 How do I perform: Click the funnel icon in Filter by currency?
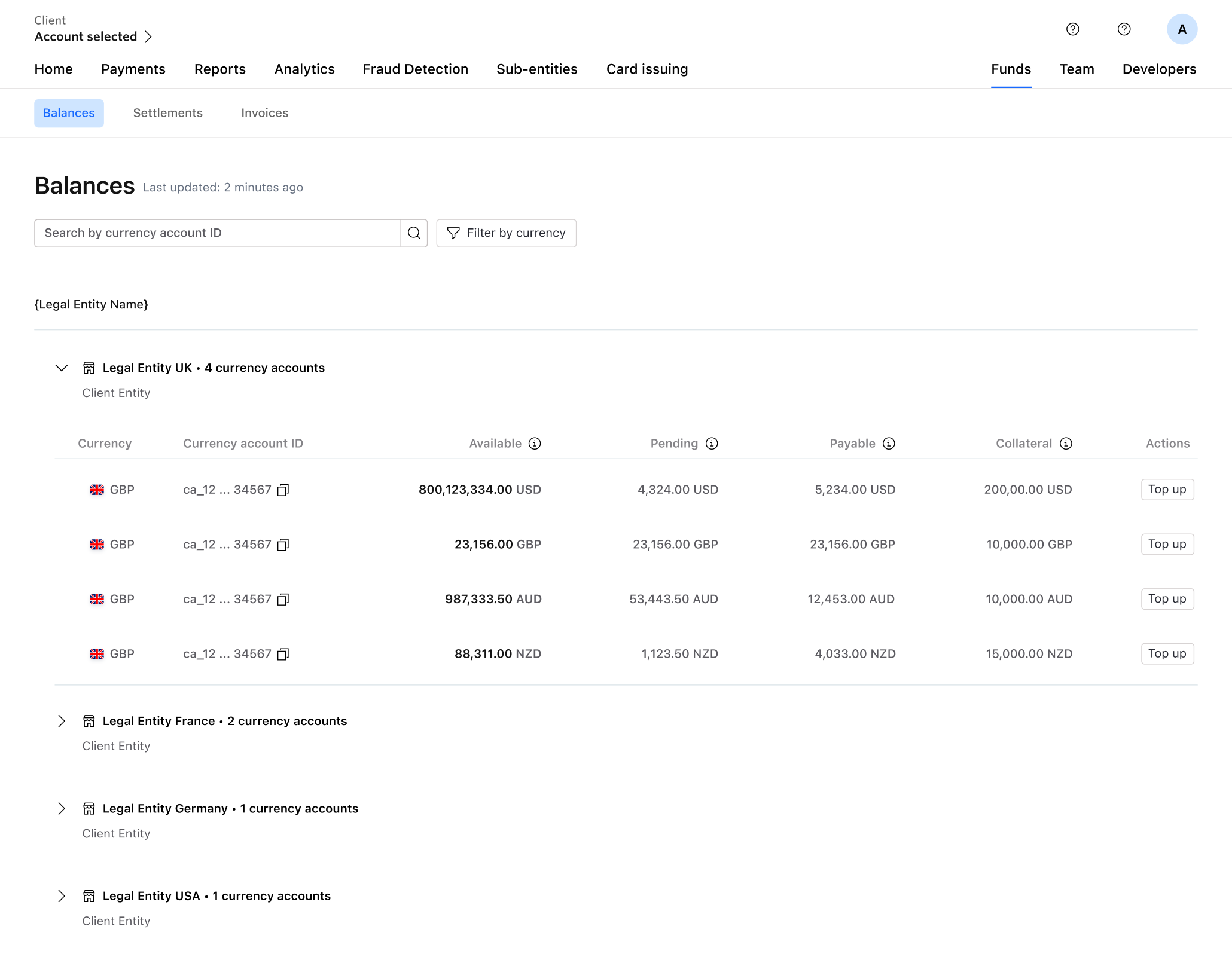[453, 233]
